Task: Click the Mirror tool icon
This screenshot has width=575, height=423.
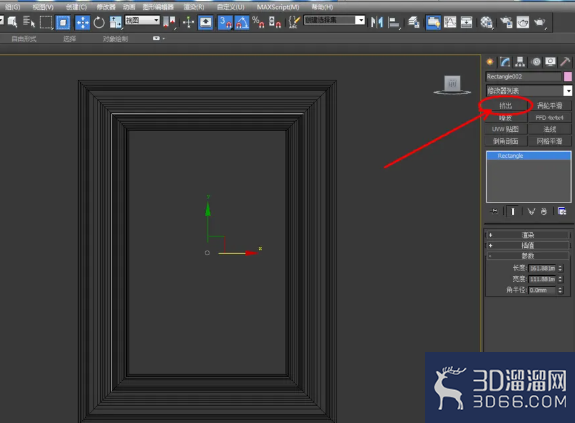Action: pyautogui.click(x=377, y=23)
